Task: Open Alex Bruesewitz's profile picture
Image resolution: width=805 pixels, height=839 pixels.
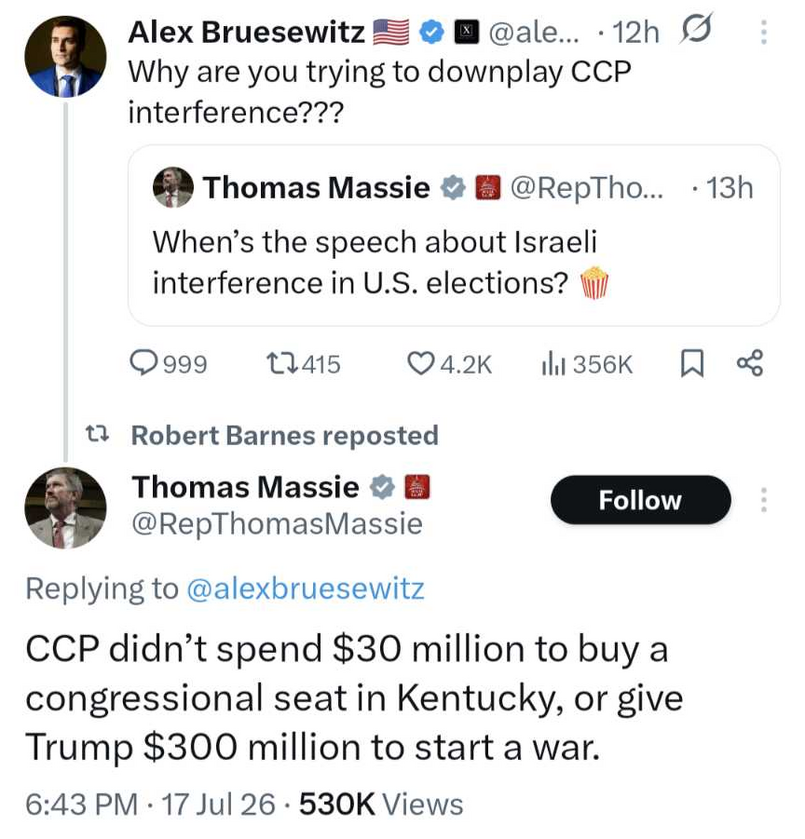Action: (65, 57)
